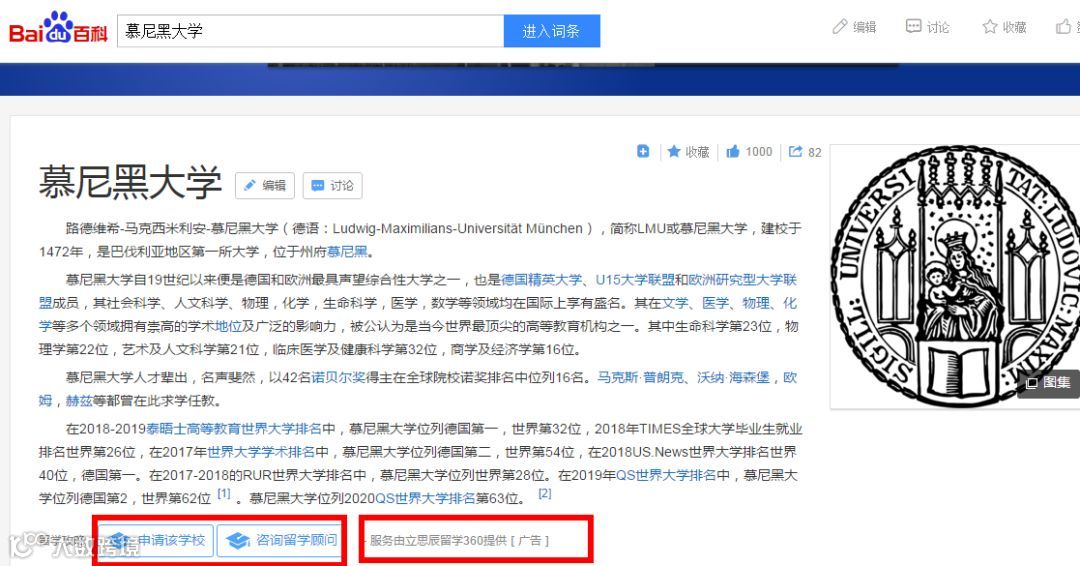Open the 图集 gallery overlay

pyautogui.click(x=1048, y=382)
